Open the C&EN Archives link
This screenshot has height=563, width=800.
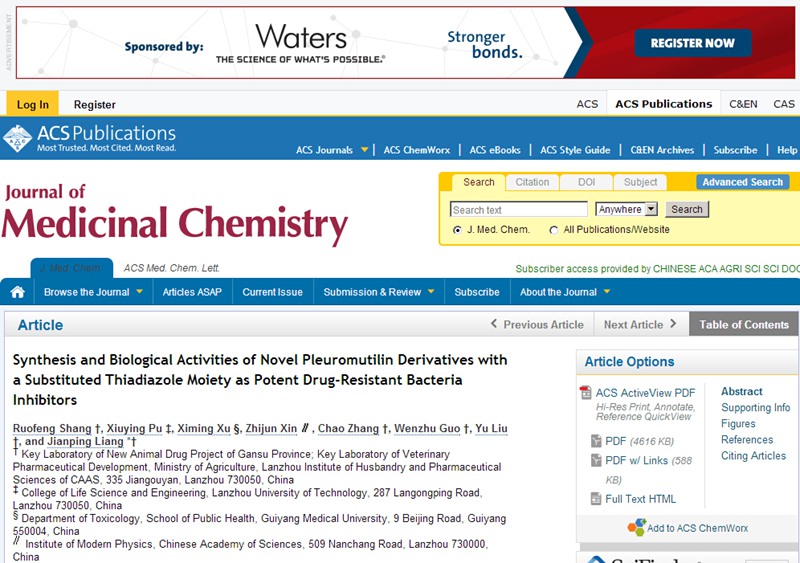point(662,150)
